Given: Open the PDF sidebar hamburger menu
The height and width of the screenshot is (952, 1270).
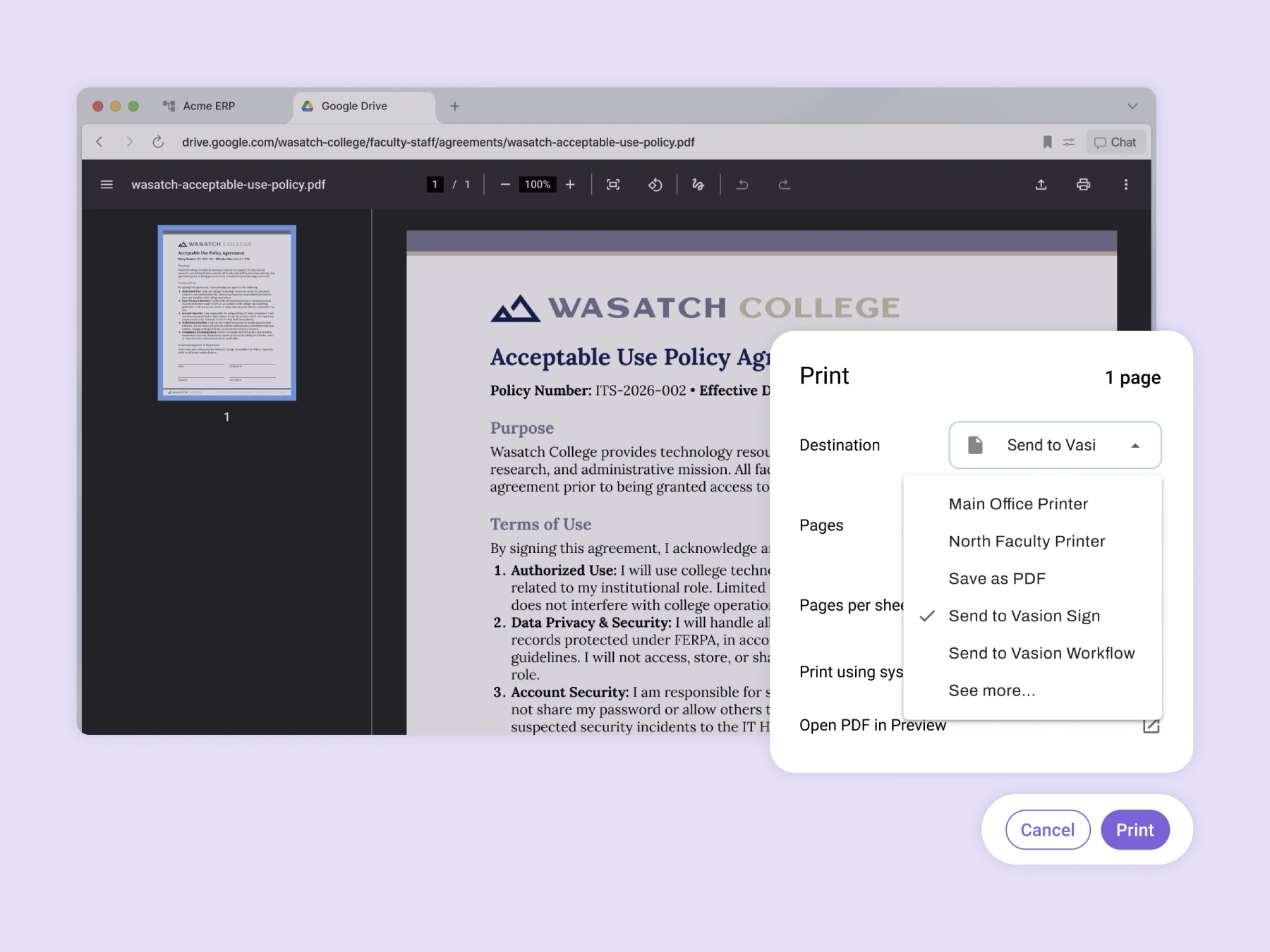Looking at the screenshot, I should tap(107, 185).
